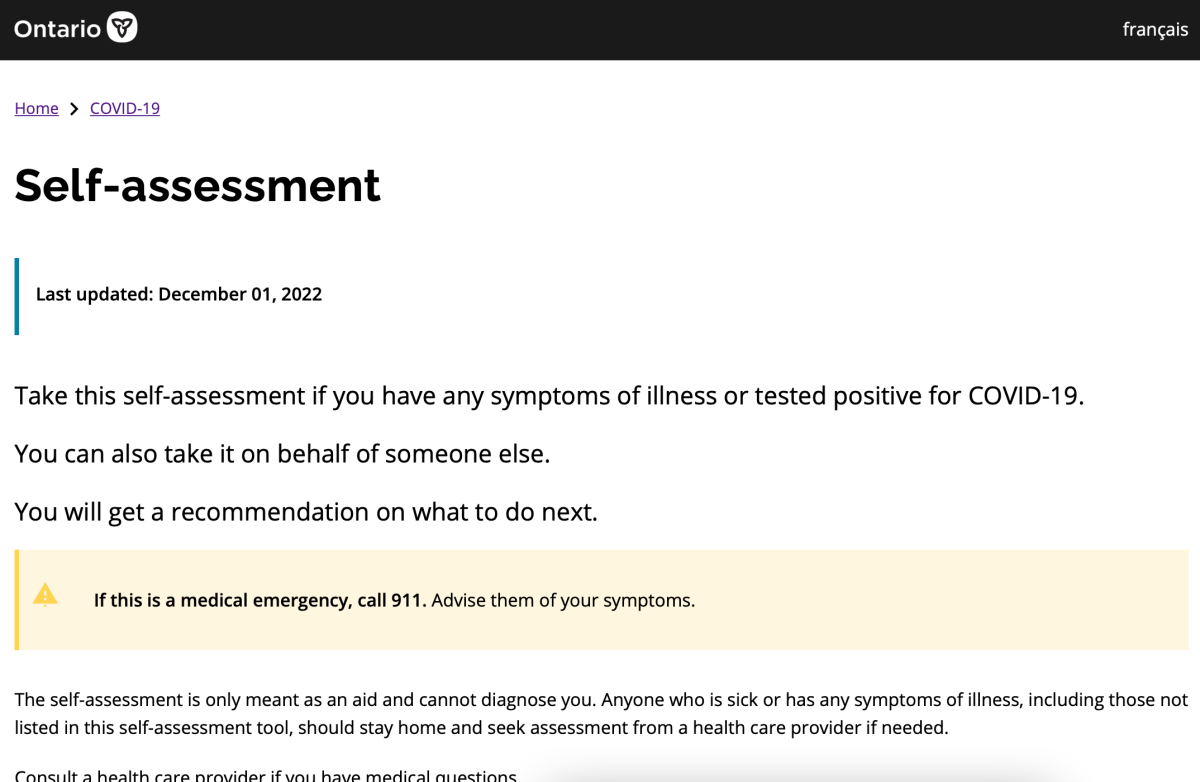Click the Ontario wordmark in header
Screen dimensions: 1200x782
57,29
